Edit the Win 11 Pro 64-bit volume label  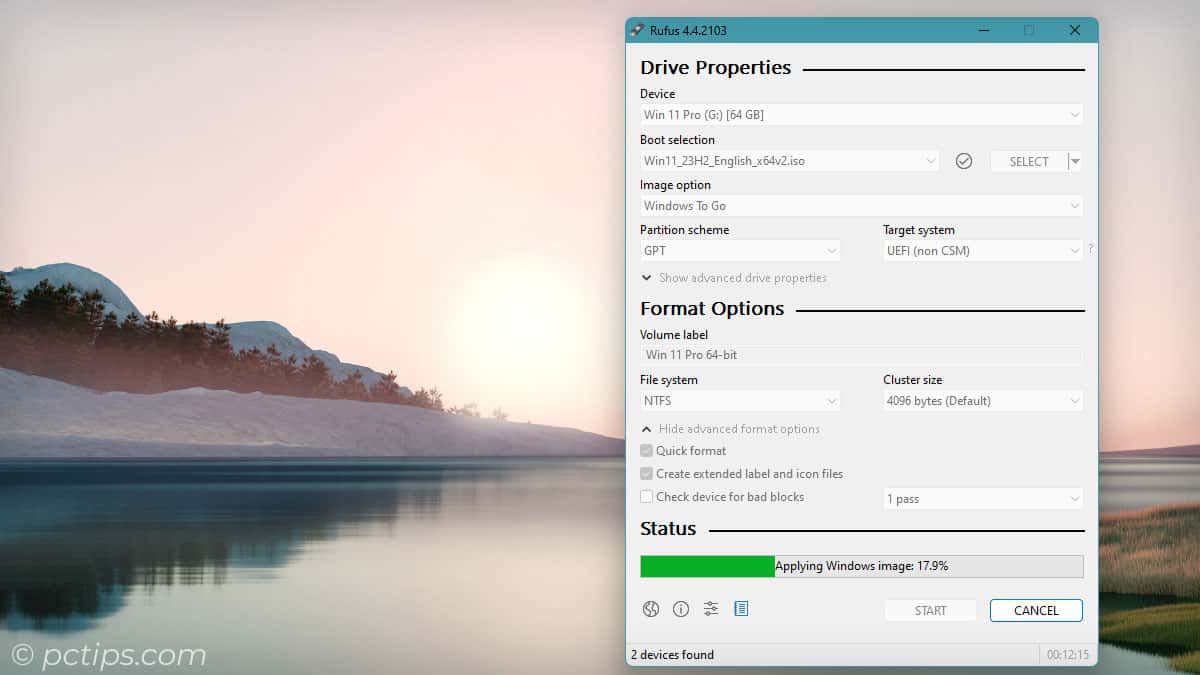coord(862,355)
